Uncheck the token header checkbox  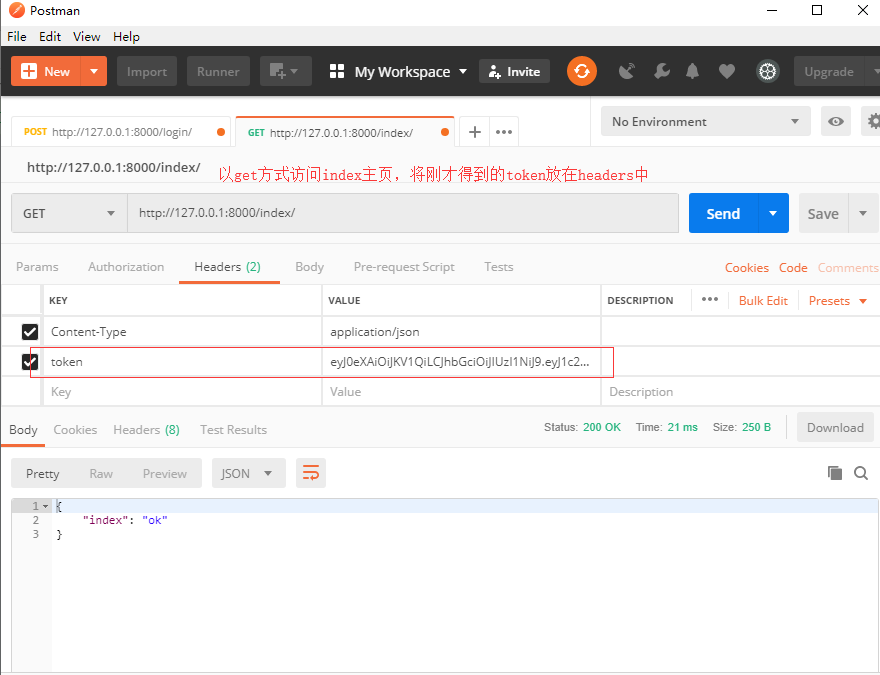click(x=30, y=362)
